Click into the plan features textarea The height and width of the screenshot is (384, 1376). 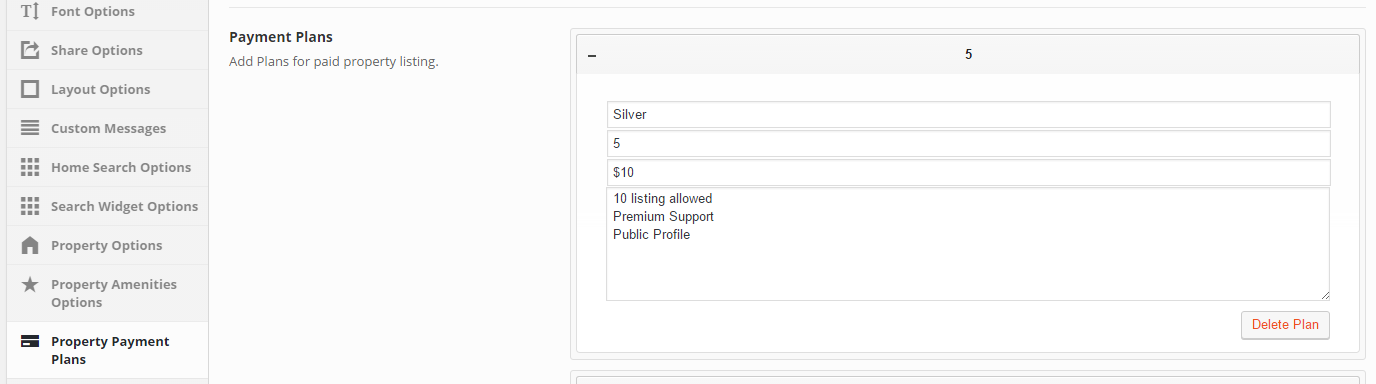pyautogui.click(x=968, y=244)
